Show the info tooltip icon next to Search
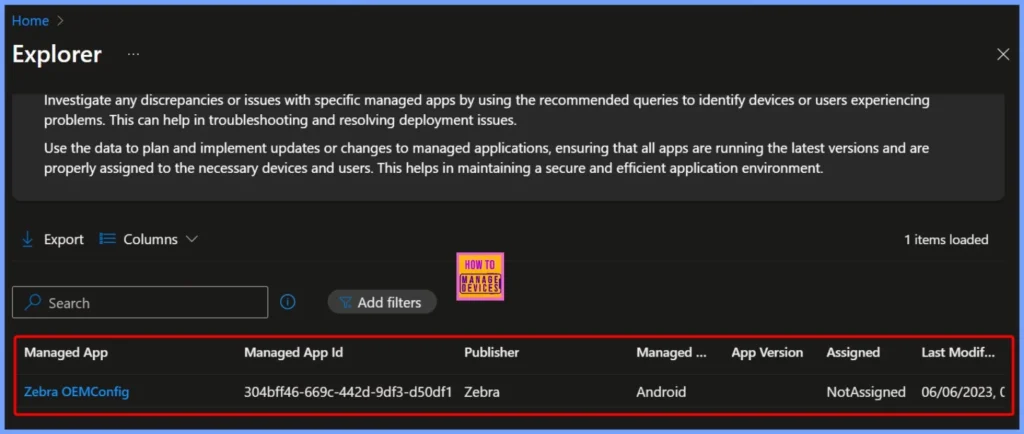This screenshot has width=1024, height=434. pyautogui.click(x=288, y=302)
